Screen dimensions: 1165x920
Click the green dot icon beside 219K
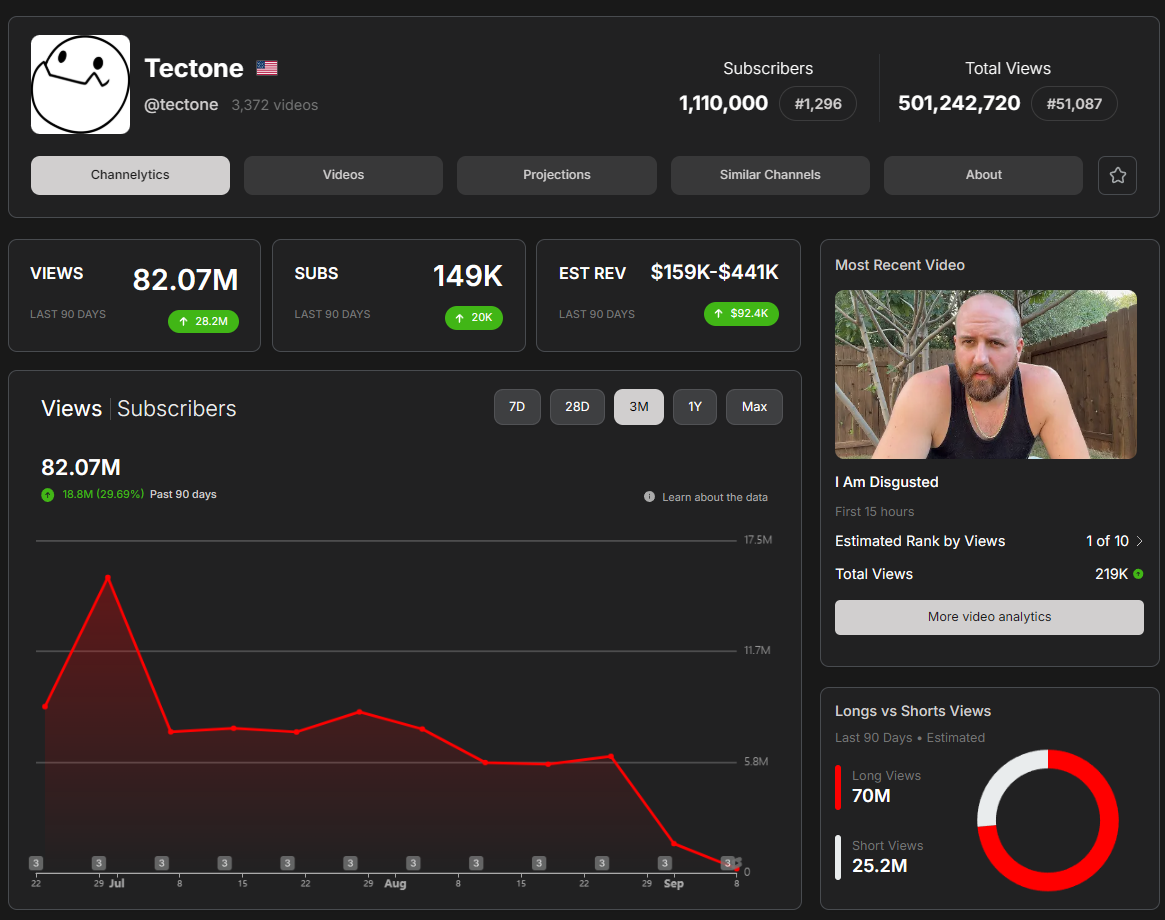pos(1138,574)
